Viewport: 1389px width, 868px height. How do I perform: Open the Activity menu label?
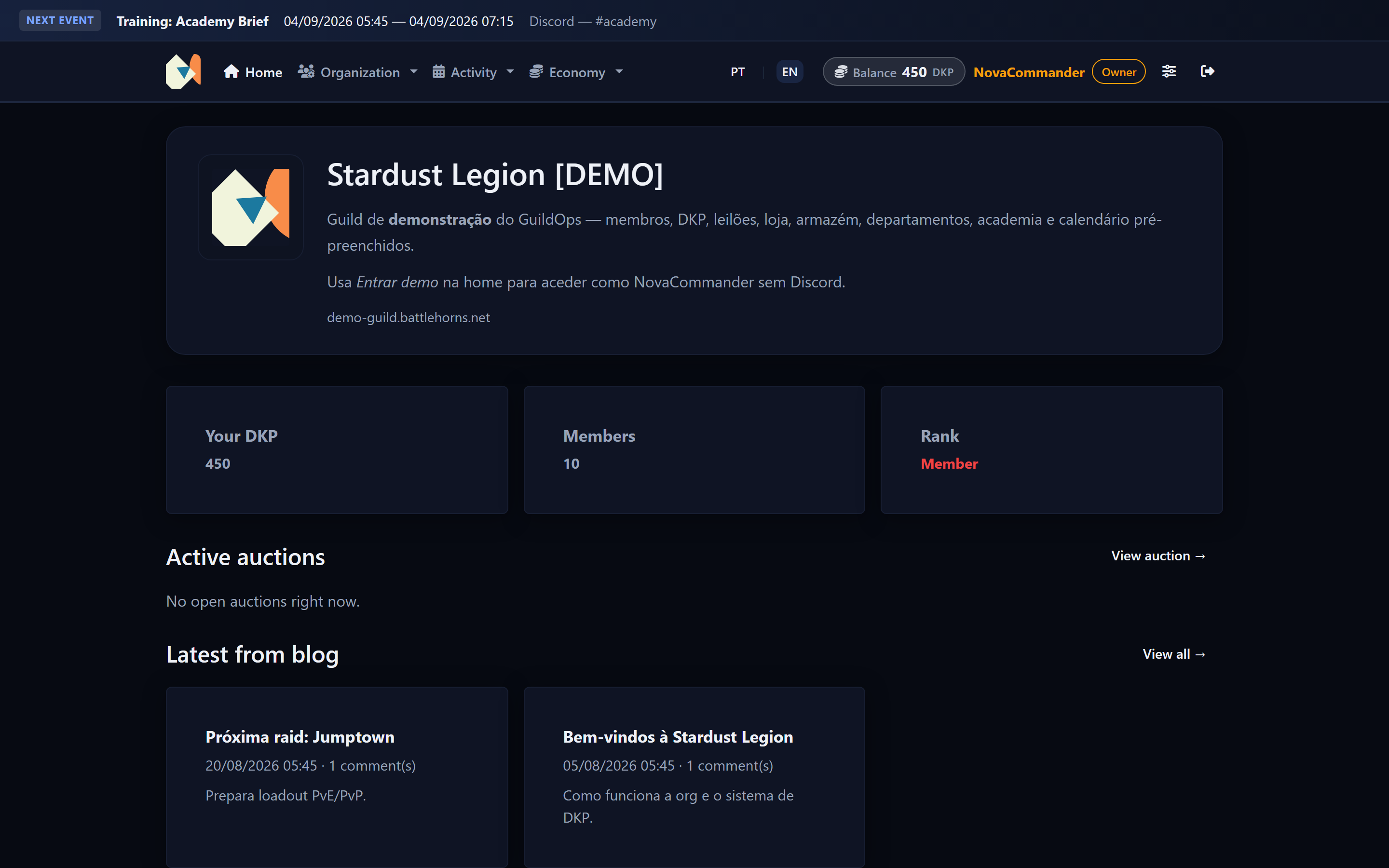click(x=474, y=72)
